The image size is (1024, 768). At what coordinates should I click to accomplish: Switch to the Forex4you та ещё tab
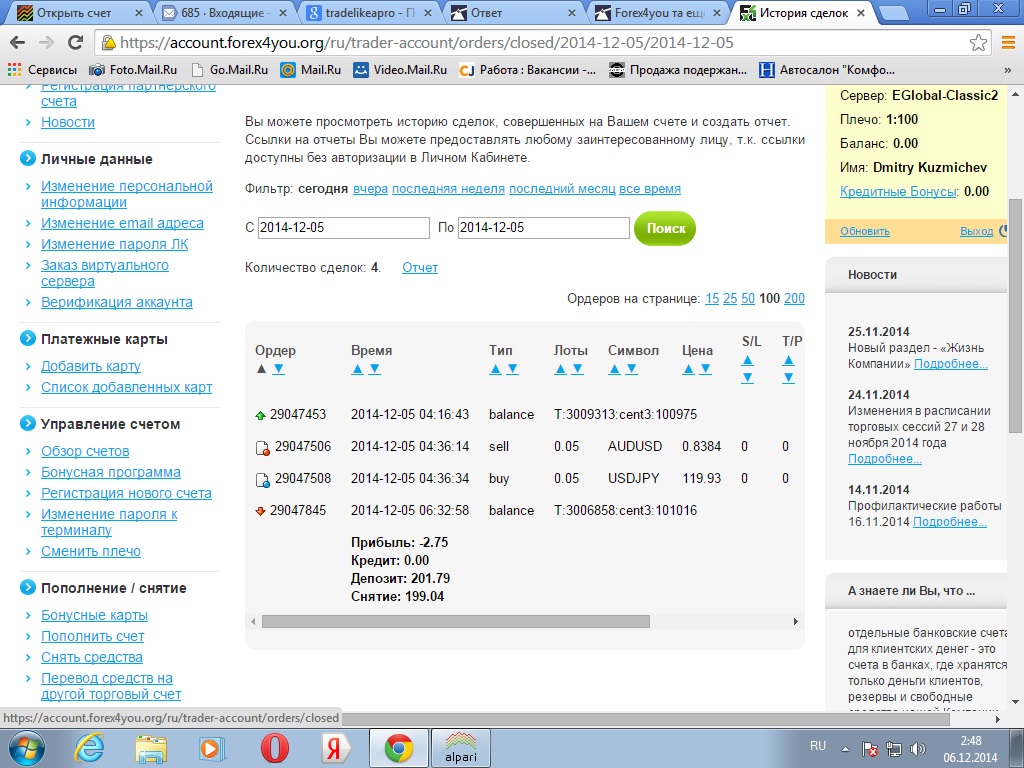[x=658, y=12]
